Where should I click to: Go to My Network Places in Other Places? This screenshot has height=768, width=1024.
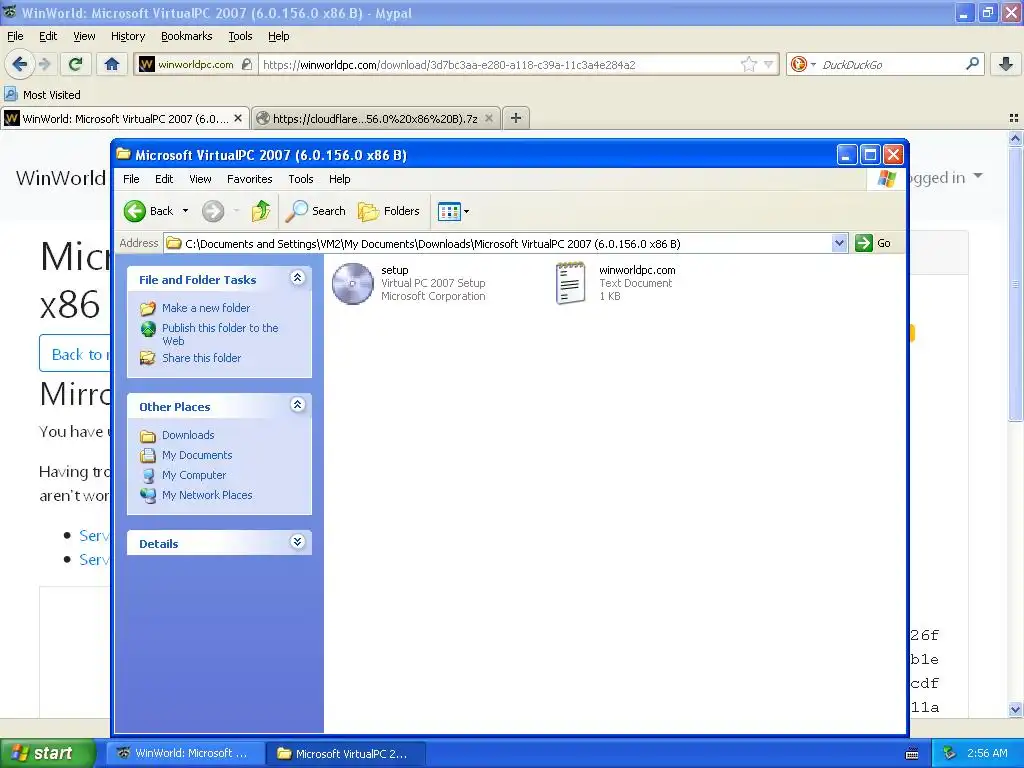coord(207,495)
